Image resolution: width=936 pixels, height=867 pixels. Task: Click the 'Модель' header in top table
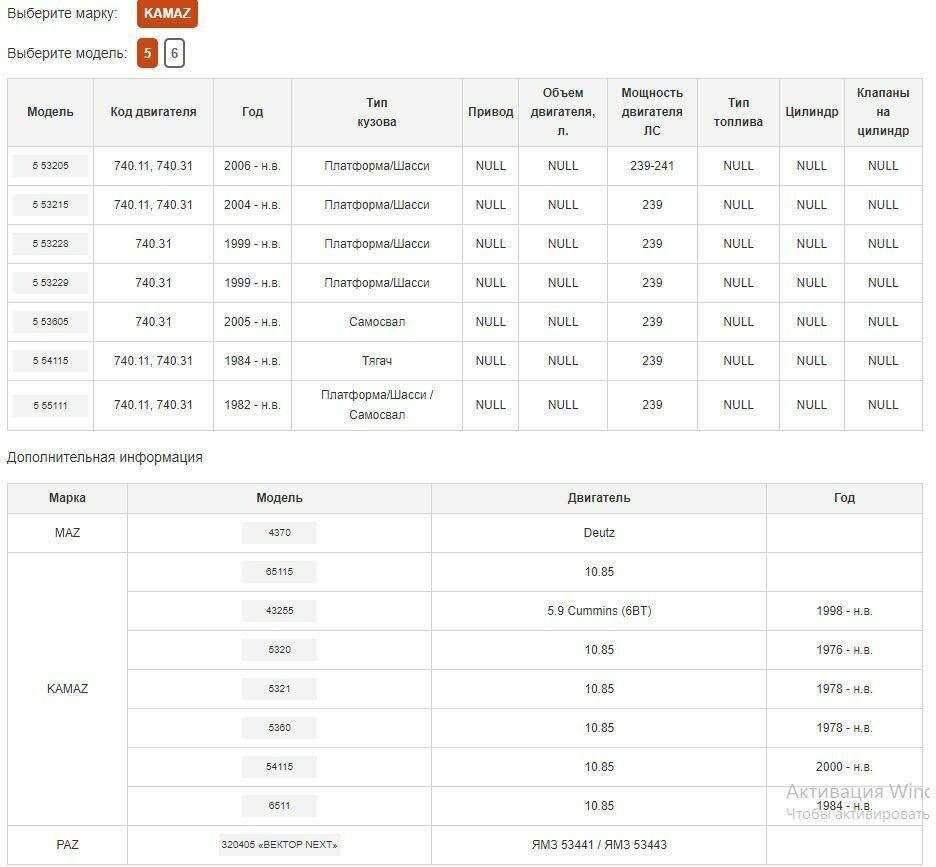pos(50,112)
